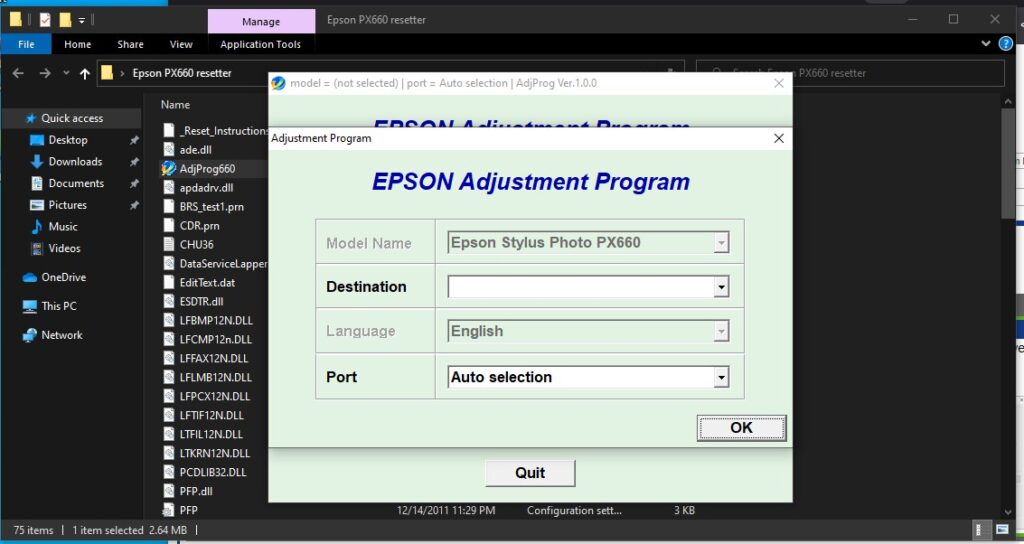Open the Language dropdown arrow
Viewport: 1024px width, 544px height.
721,332
